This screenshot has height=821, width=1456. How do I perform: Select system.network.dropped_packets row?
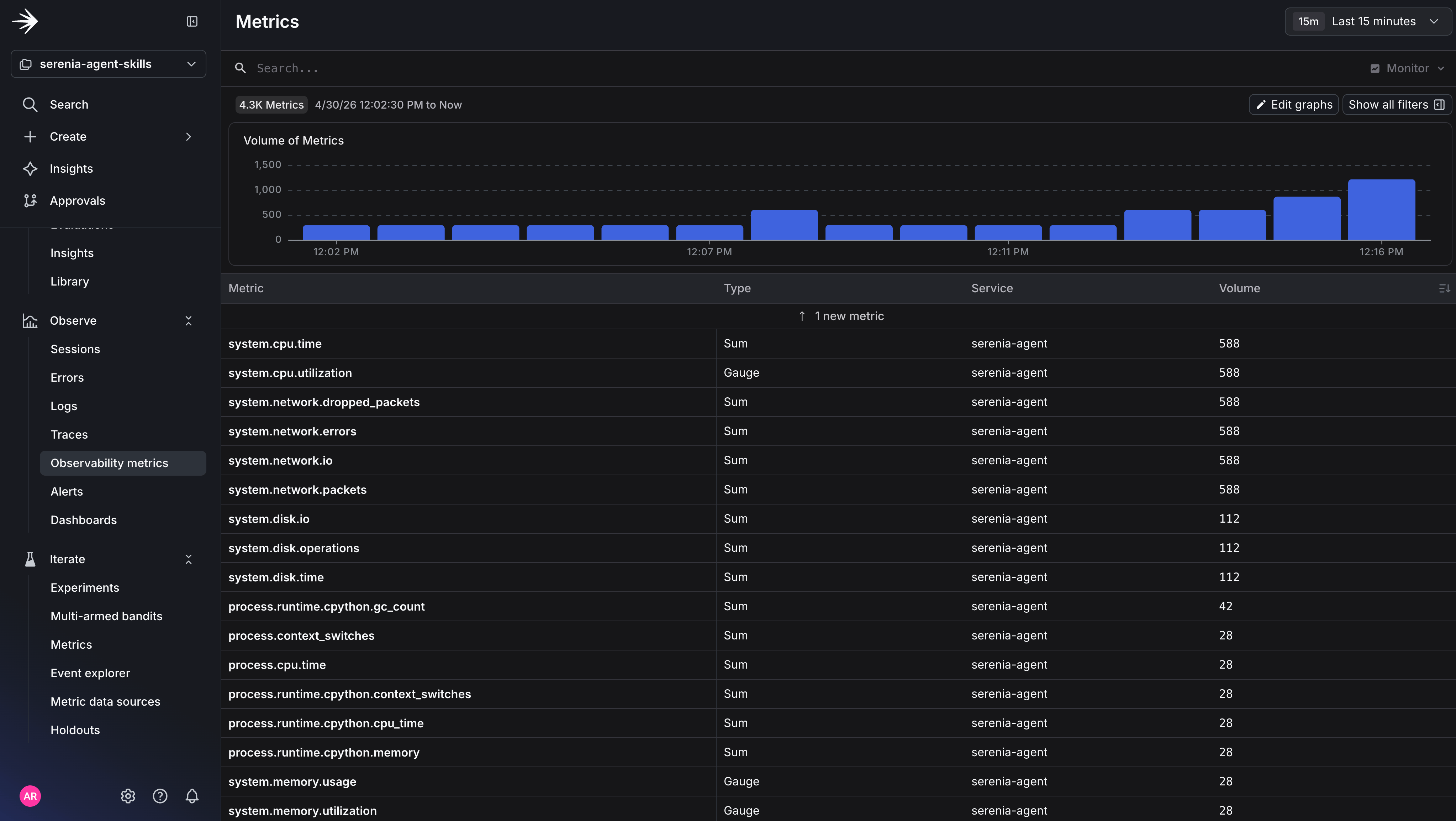838,402
